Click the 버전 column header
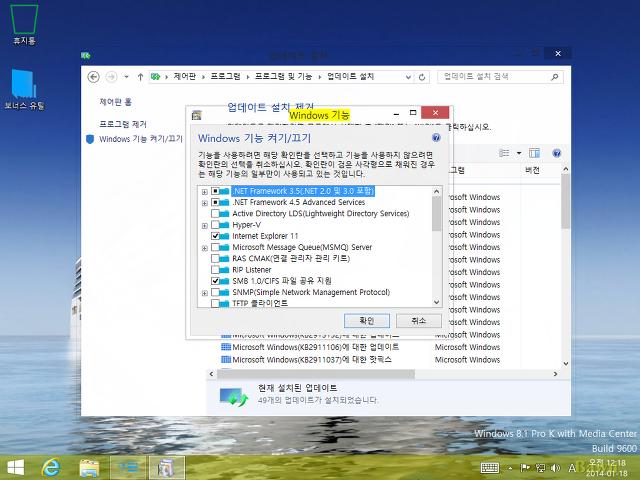Viewport: 640px width, 480px height. (532, 170)
